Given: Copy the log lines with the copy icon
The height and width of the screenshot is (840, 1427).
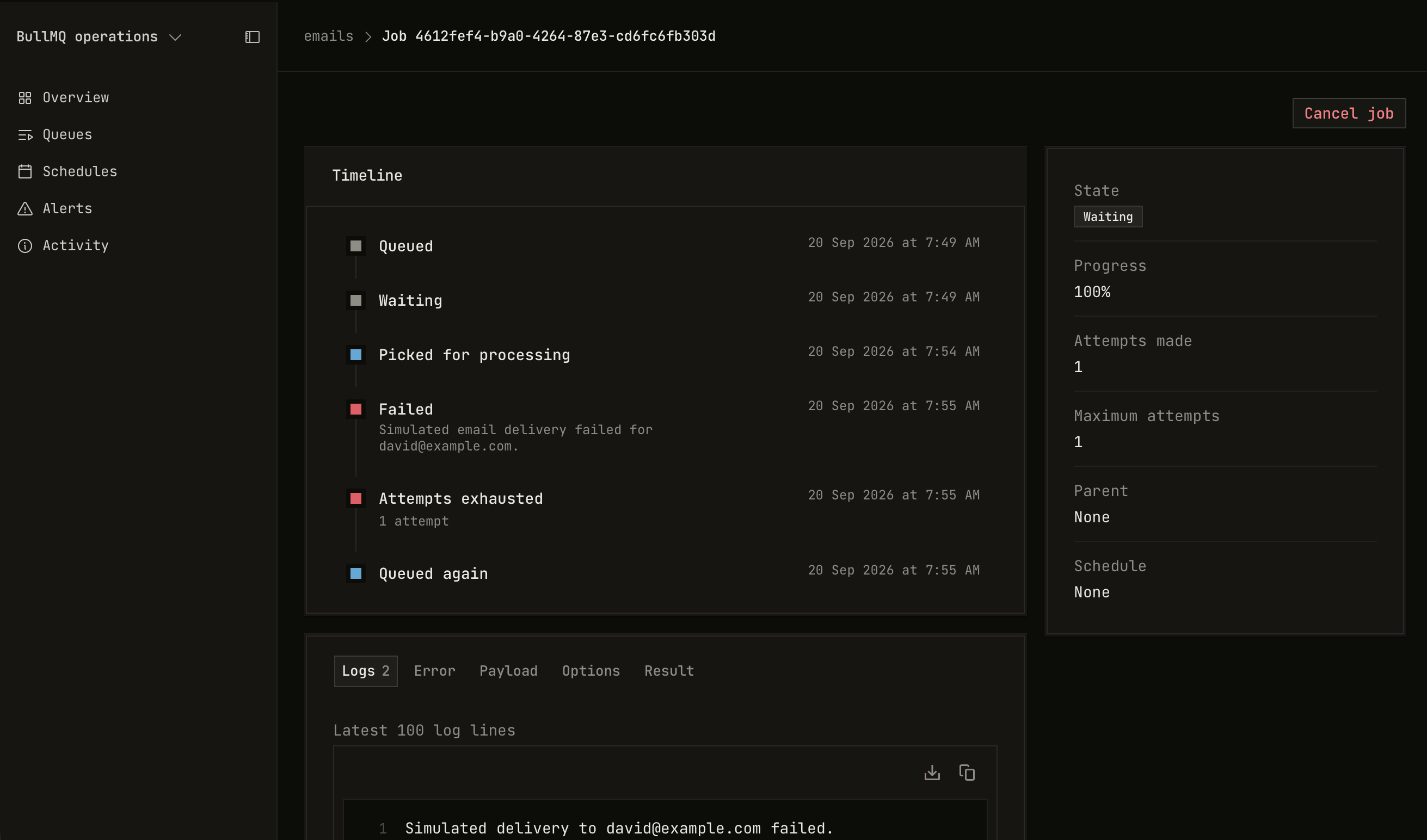Looking at the screenshot, I should pos(967,773).
